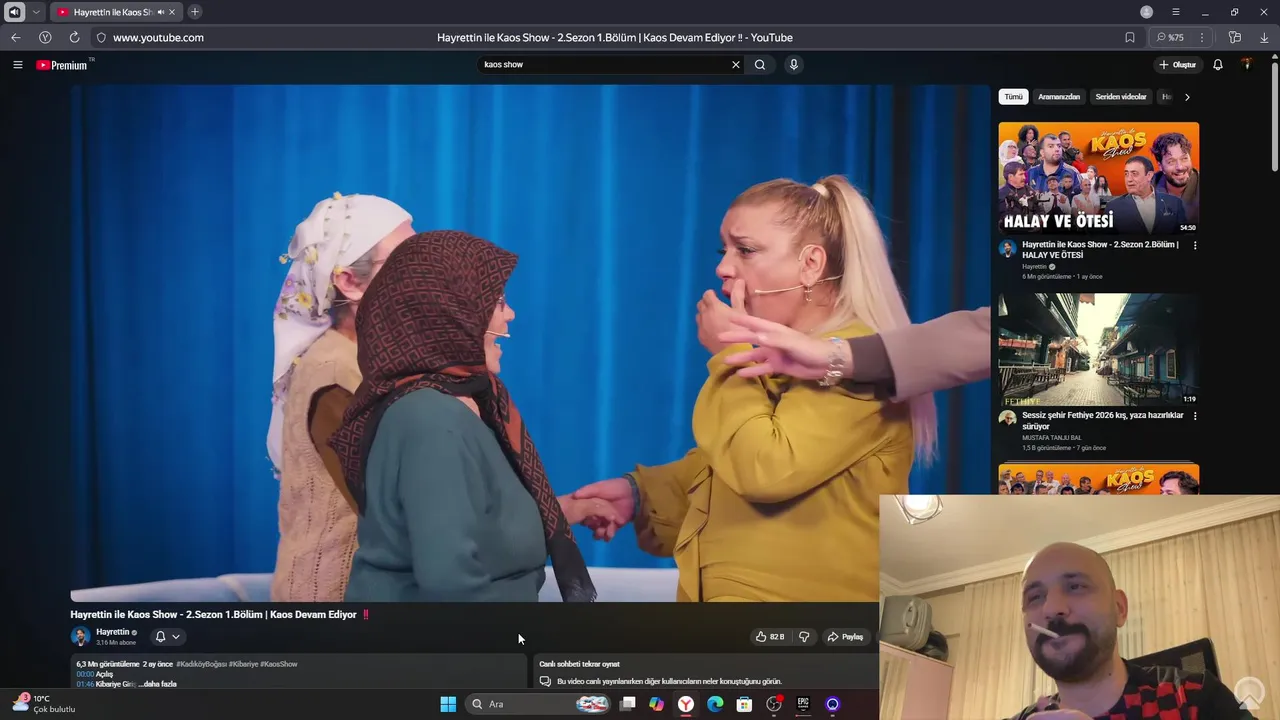Open the Windows Start button
Image resolution: width=1280 pixels, height=720 pixels.
tap(448, 704)
